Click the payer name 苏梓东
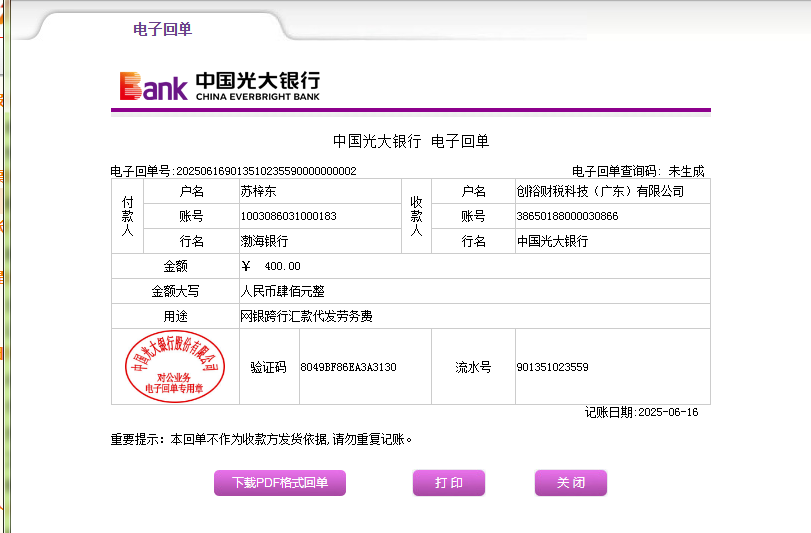This screenshot has height=533, width=811. coord(258,191)
